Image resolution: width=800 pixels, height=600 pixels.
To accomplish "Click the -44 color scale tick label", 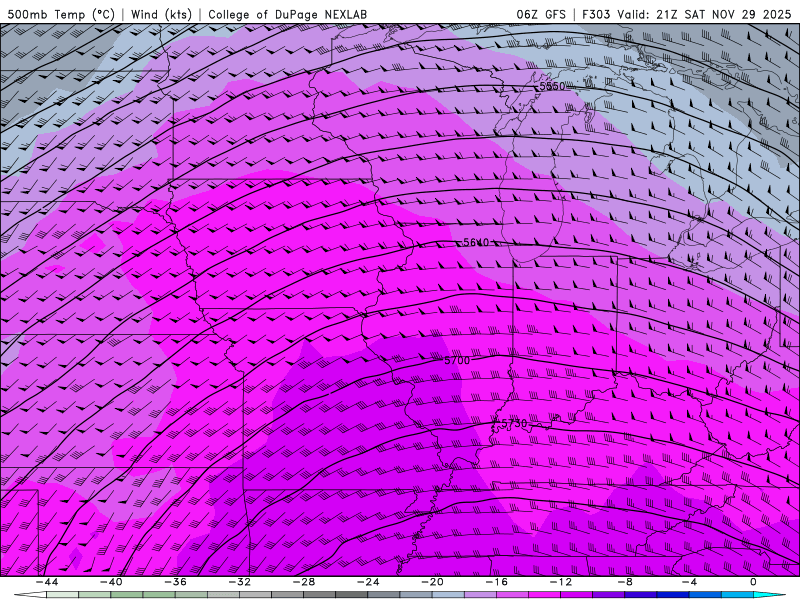I will point(46,582).
